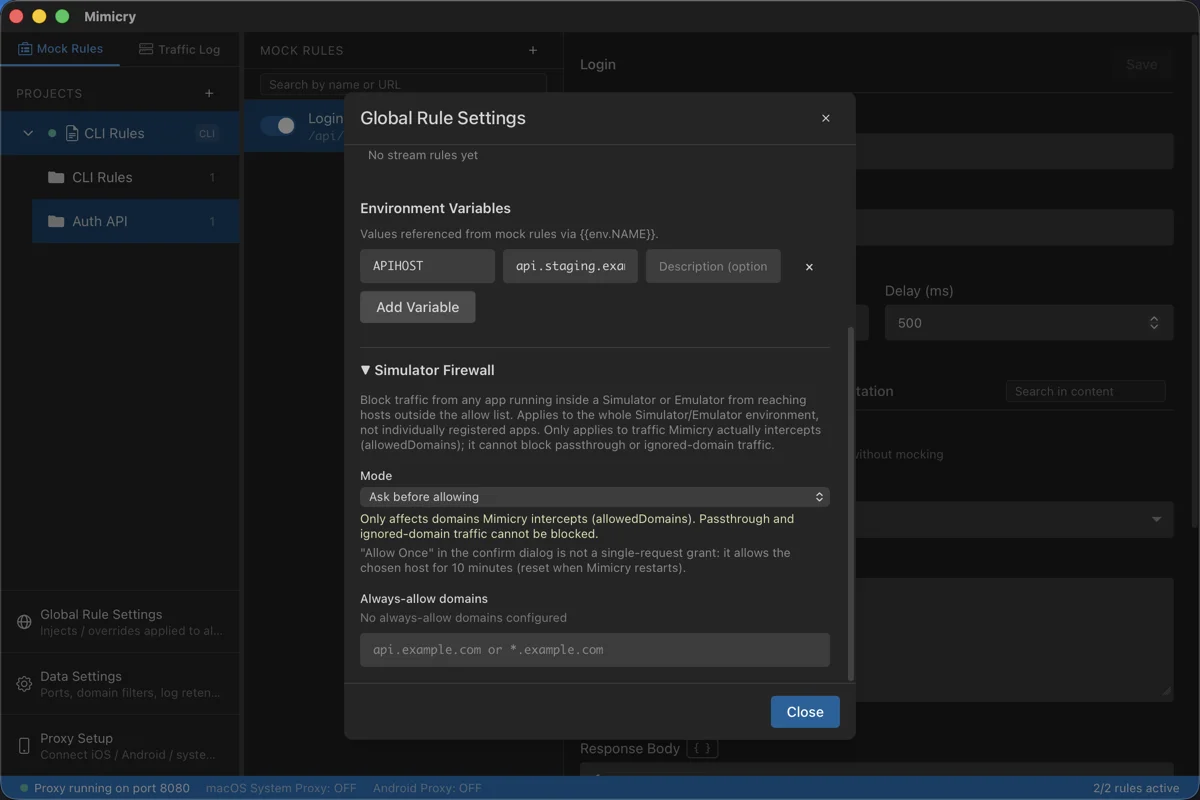The height and width of the screenshot is (800, 1200).
Task: Collapse the Simulator Firewall section
Action: coord(428,370)
